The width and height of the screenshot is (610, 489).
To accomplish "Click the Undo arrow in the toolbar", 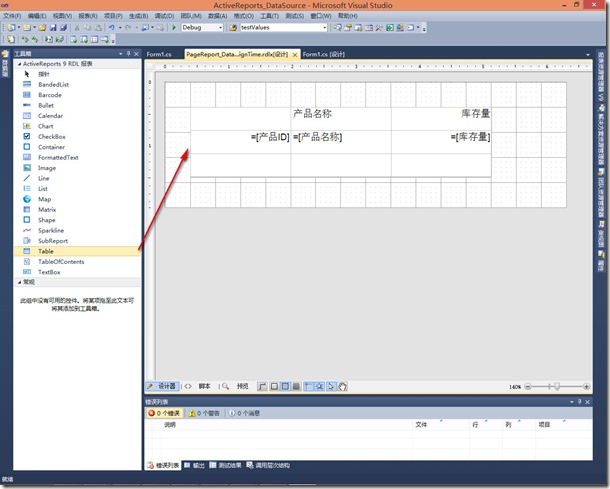I will tap(112, 28).
